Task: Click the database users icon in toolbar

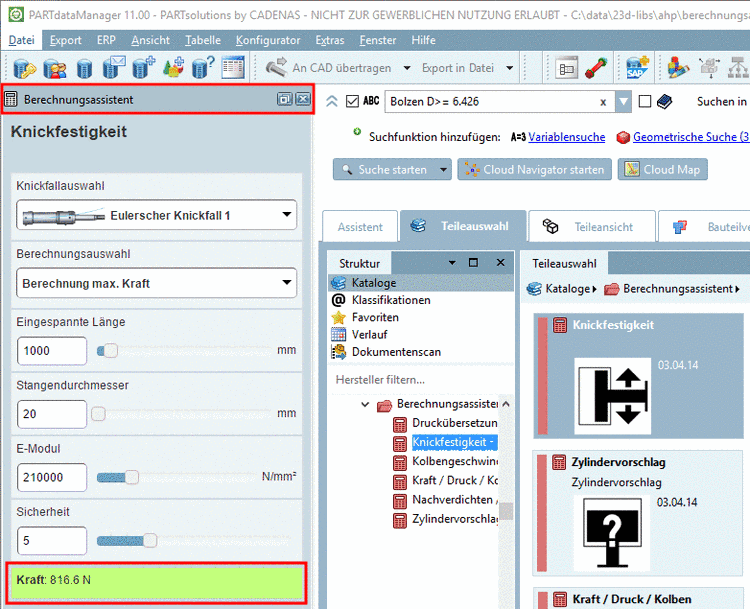Action: point(55,68)
